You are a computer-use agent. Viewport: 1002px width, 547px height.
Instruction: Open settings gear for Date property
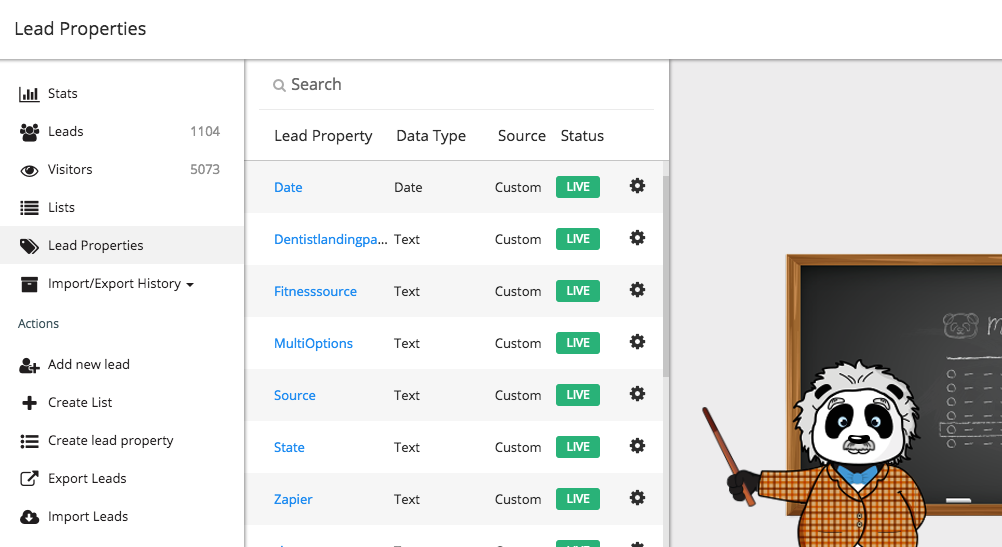tap(637, 186)
